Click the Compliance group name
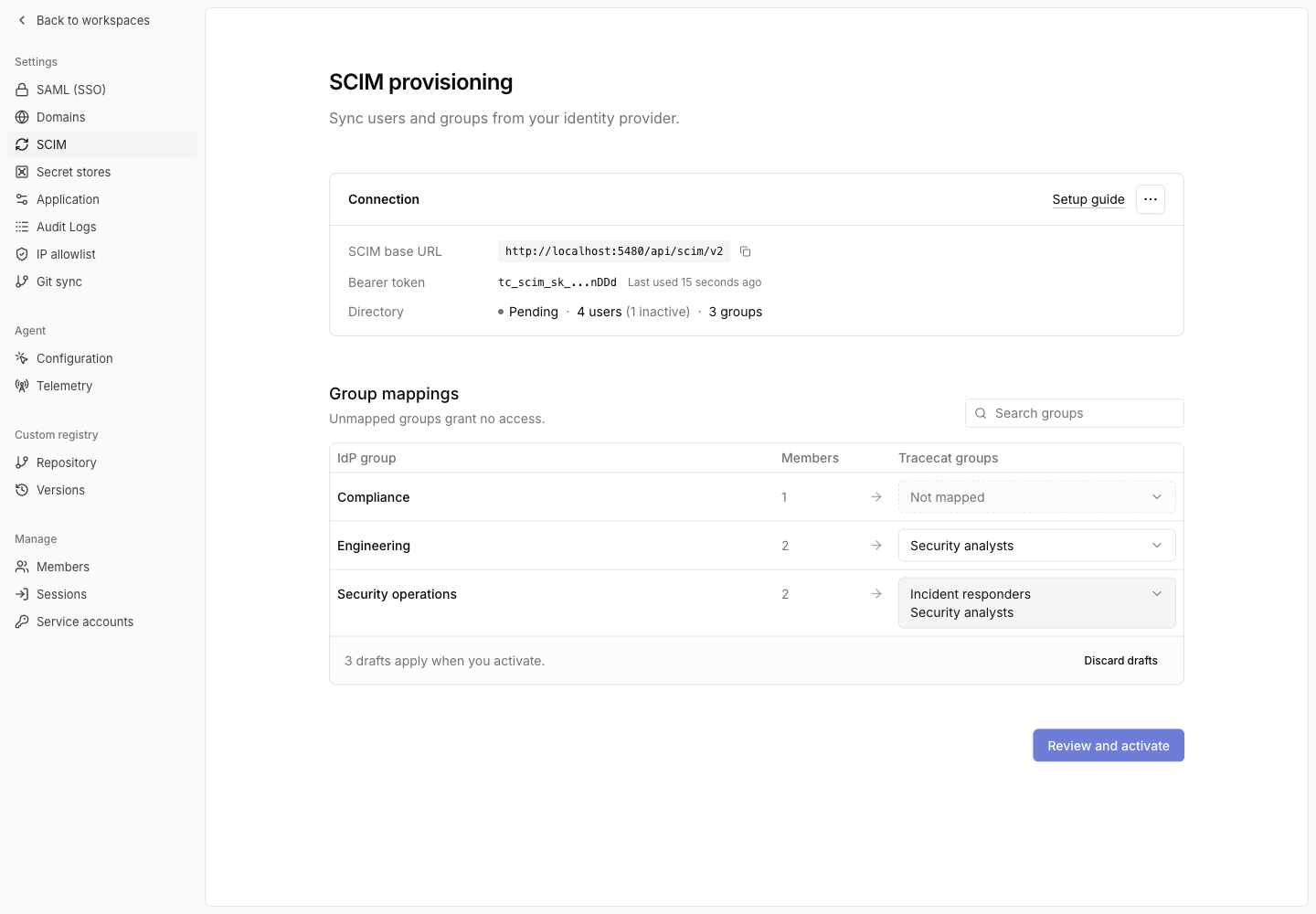Image resolution: width=1316 pixels, height=914 pixels. [x=373, y=497]
